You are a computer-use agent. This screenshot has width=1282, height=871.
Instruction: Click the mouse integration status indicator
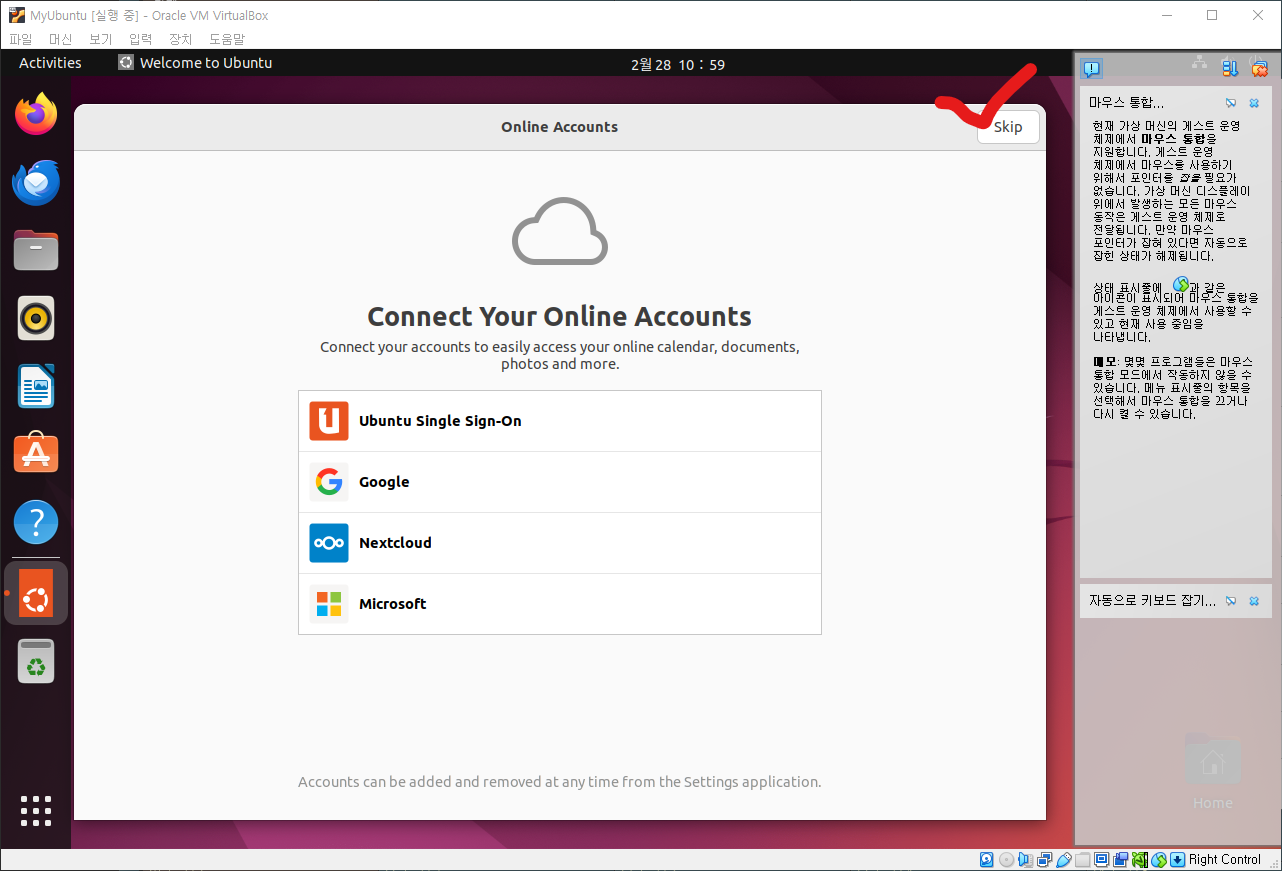click(x=1159, y=859)
